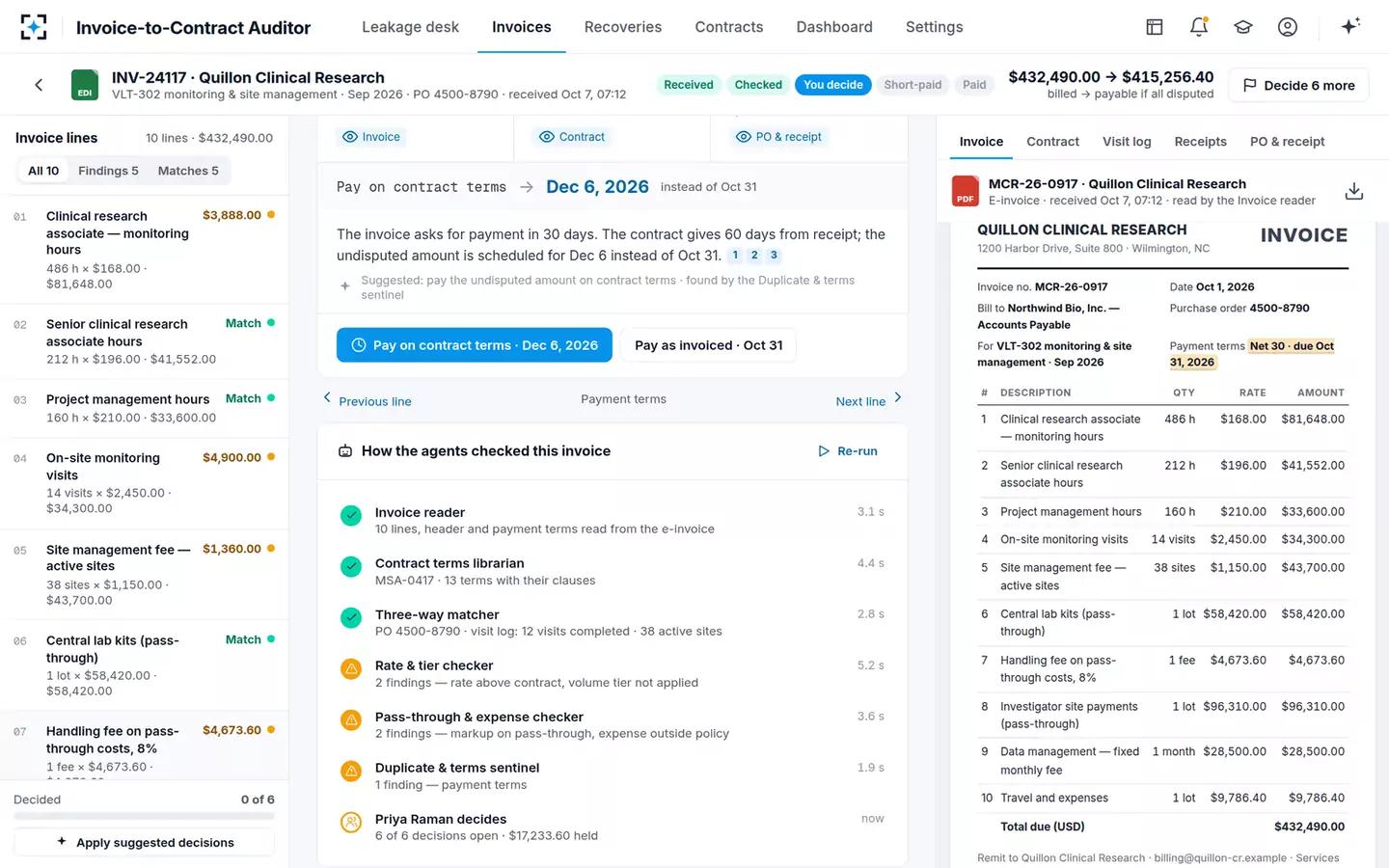Open the user account profile icon
Viewport: 1389px width, 868px height.
click(1288, 27)
